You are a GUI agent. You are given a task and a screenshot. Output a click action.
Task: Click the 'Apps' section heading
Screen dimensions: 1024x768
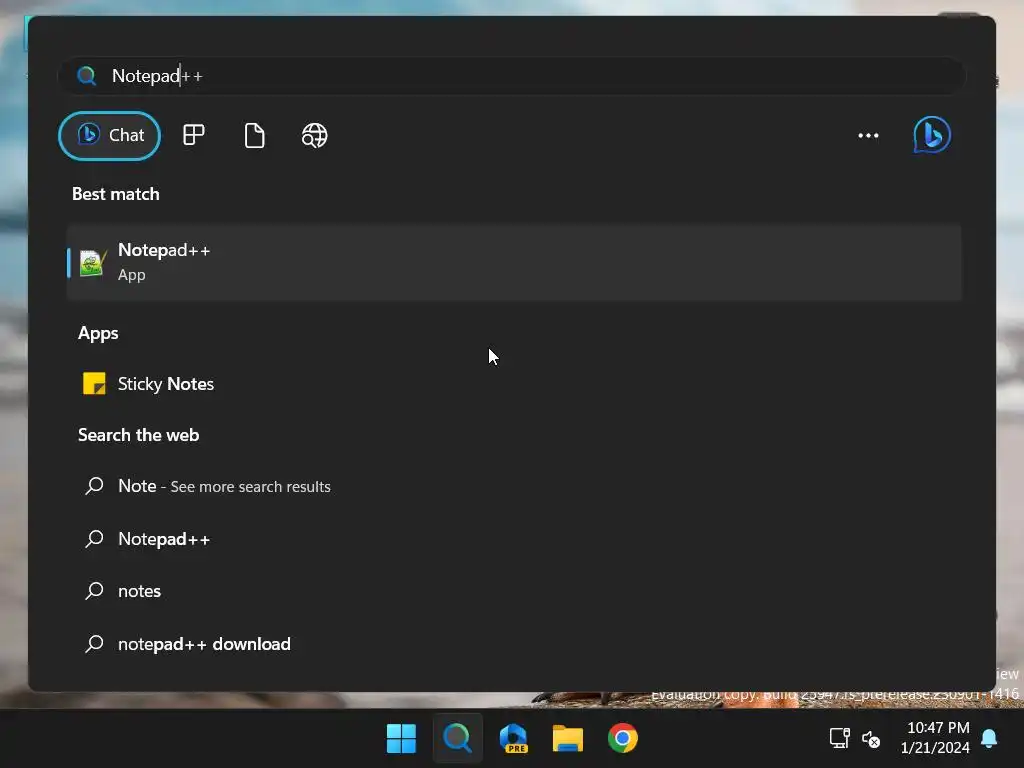(98, 334)
